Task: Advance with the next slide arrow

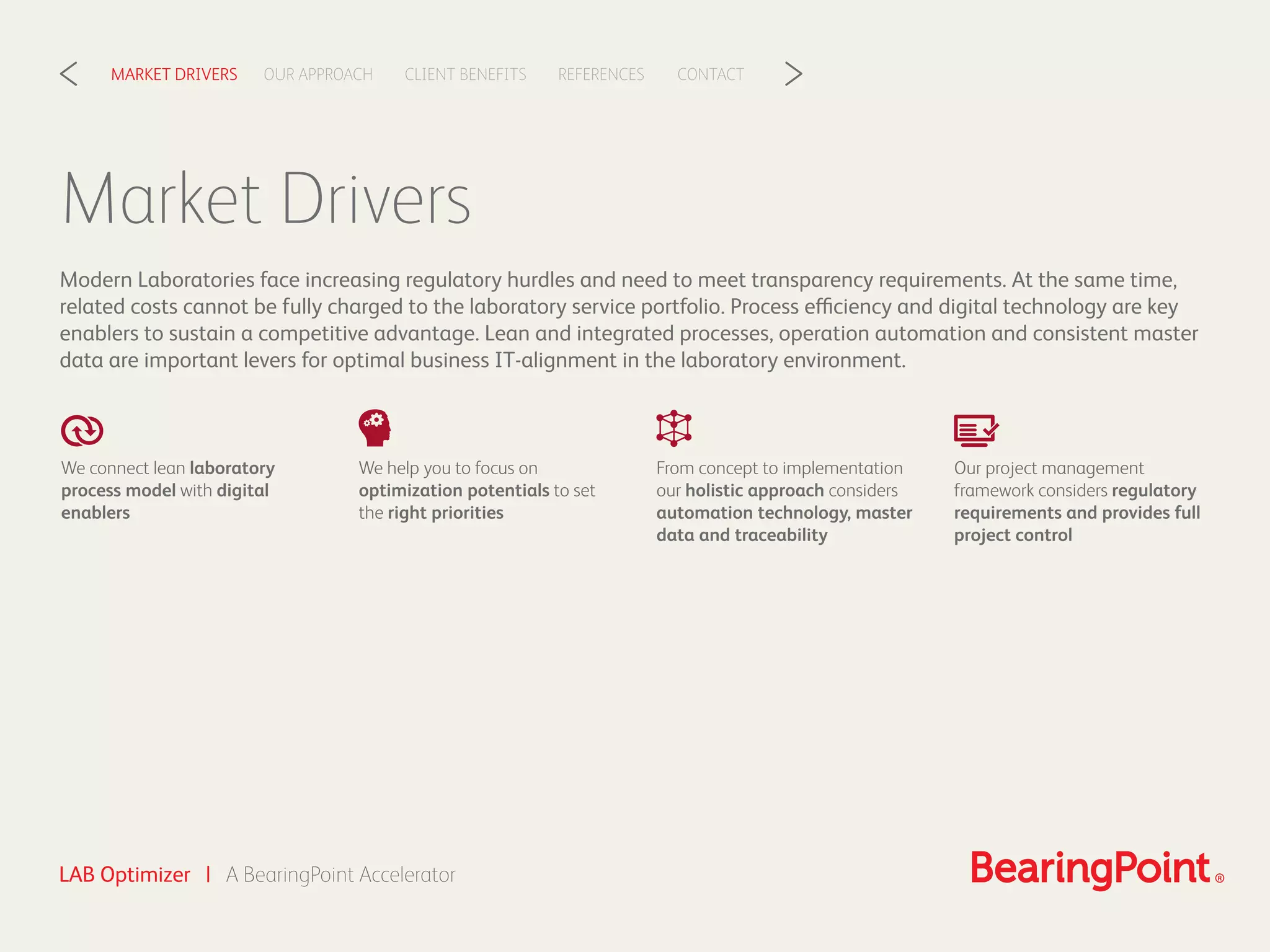Action: [x=793, y=74]
